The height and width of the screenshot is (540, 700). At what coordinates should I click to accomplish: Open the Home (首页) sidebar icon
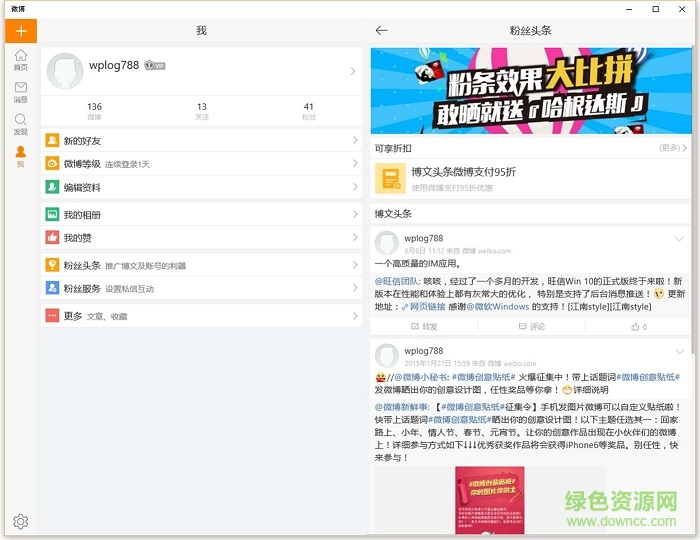pos(20,60)
